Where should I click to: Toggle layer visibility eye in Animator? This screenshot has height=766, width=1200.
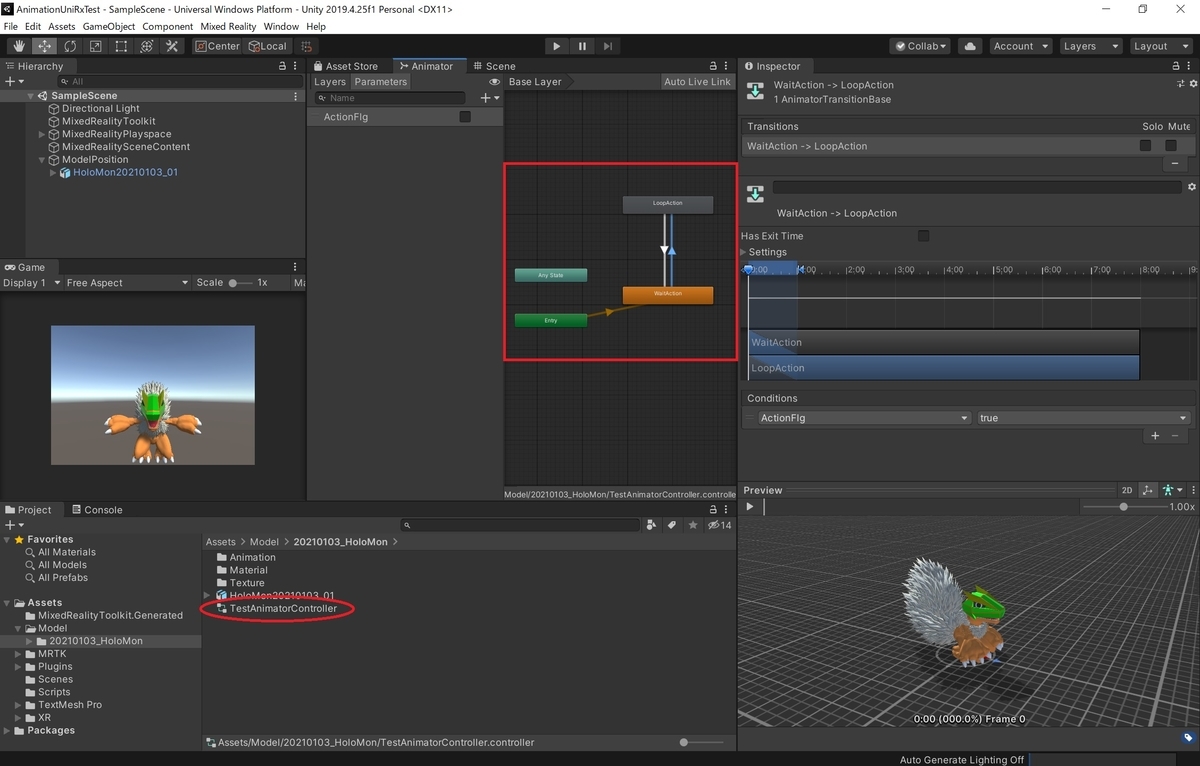tap(494, 82)
